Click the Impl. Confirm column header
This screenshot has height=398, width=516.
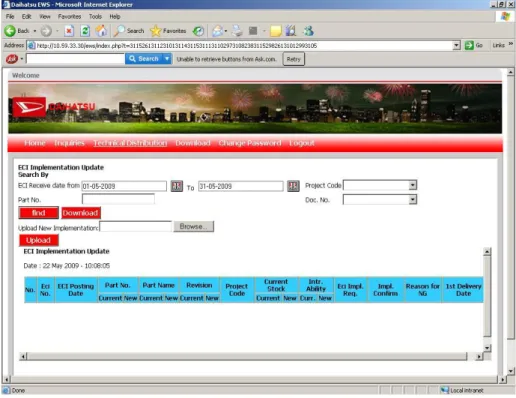click(385, 290)
